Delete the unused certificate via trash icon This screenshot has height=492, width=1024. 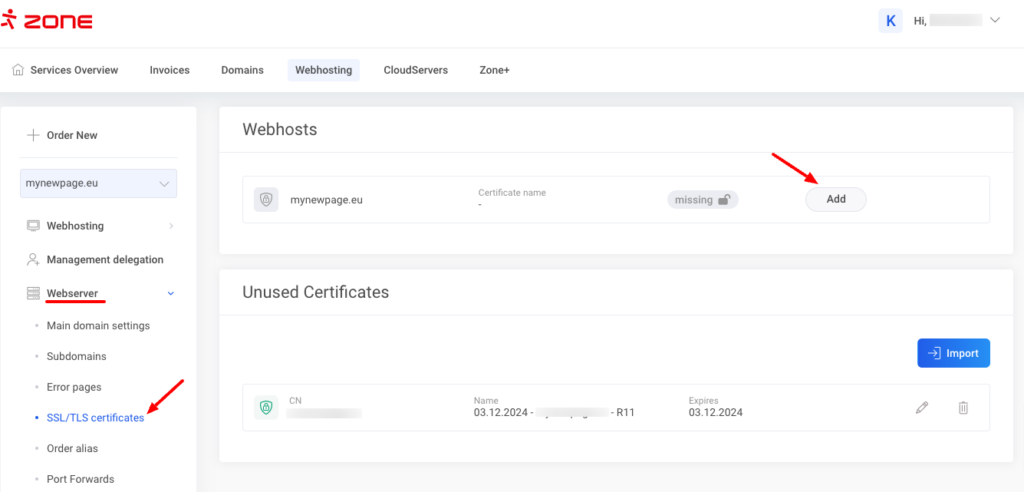pyautogui.click(x=963, y=408)
